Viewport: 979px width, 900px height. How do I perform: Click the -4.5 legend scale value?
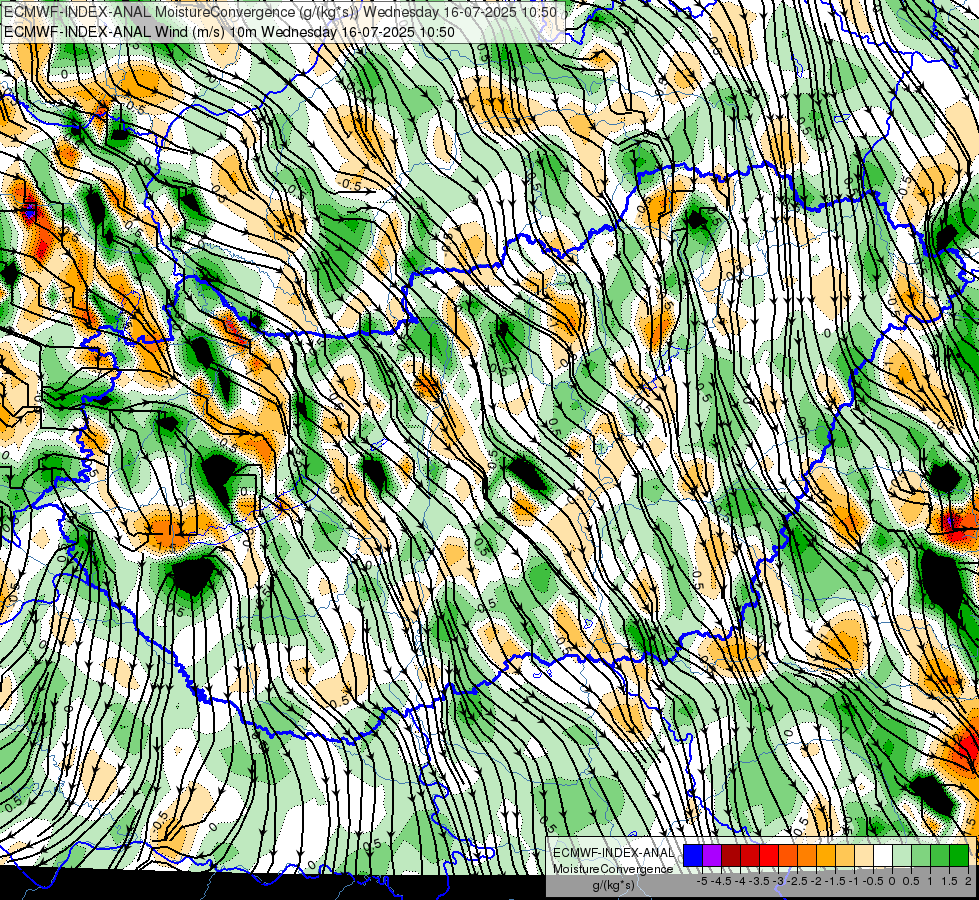point(721,881)
